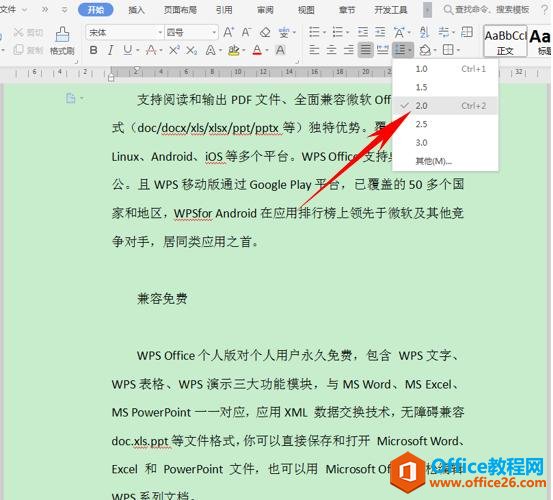553x500 pixels.
Task: Click the 兼容免费 heading text
Action: [x=162, y=299]
